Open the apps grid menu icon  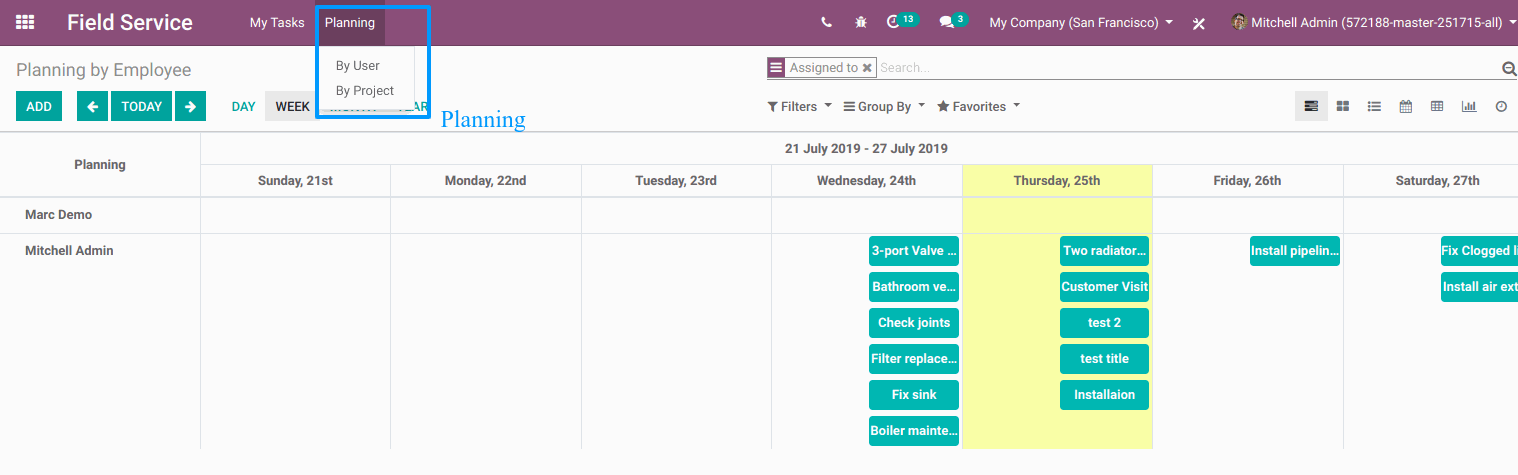point(25,22)
